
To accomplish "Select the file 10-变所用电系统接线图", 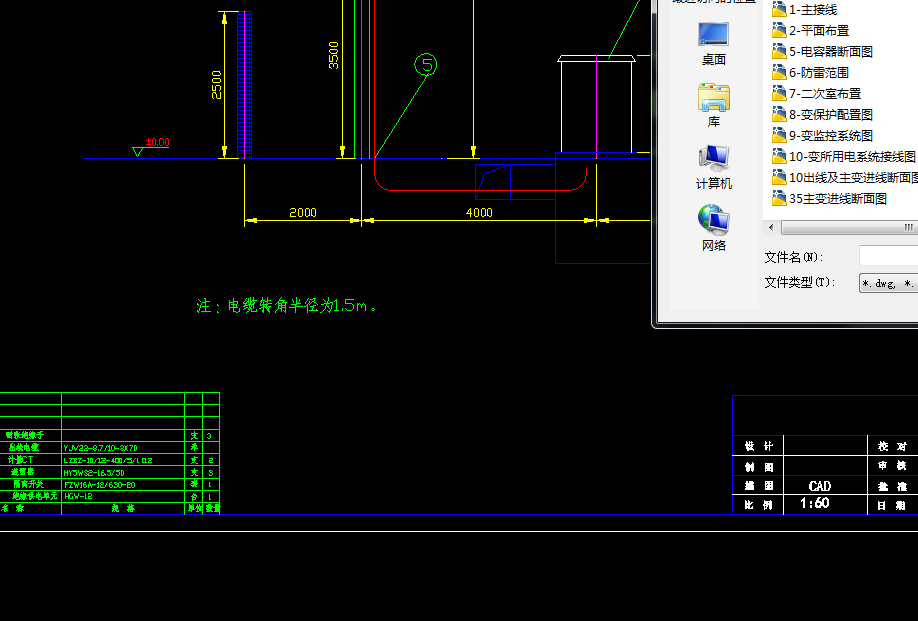I will (844, 157).
